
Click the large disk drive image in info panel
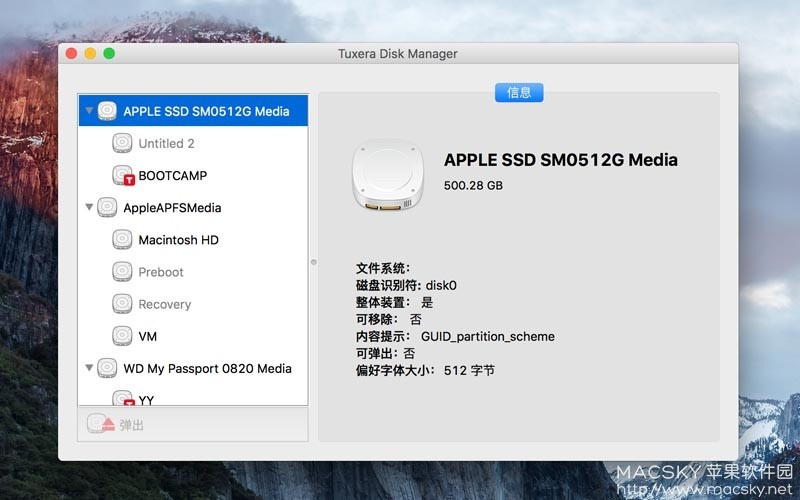click(x=388, y=176)
